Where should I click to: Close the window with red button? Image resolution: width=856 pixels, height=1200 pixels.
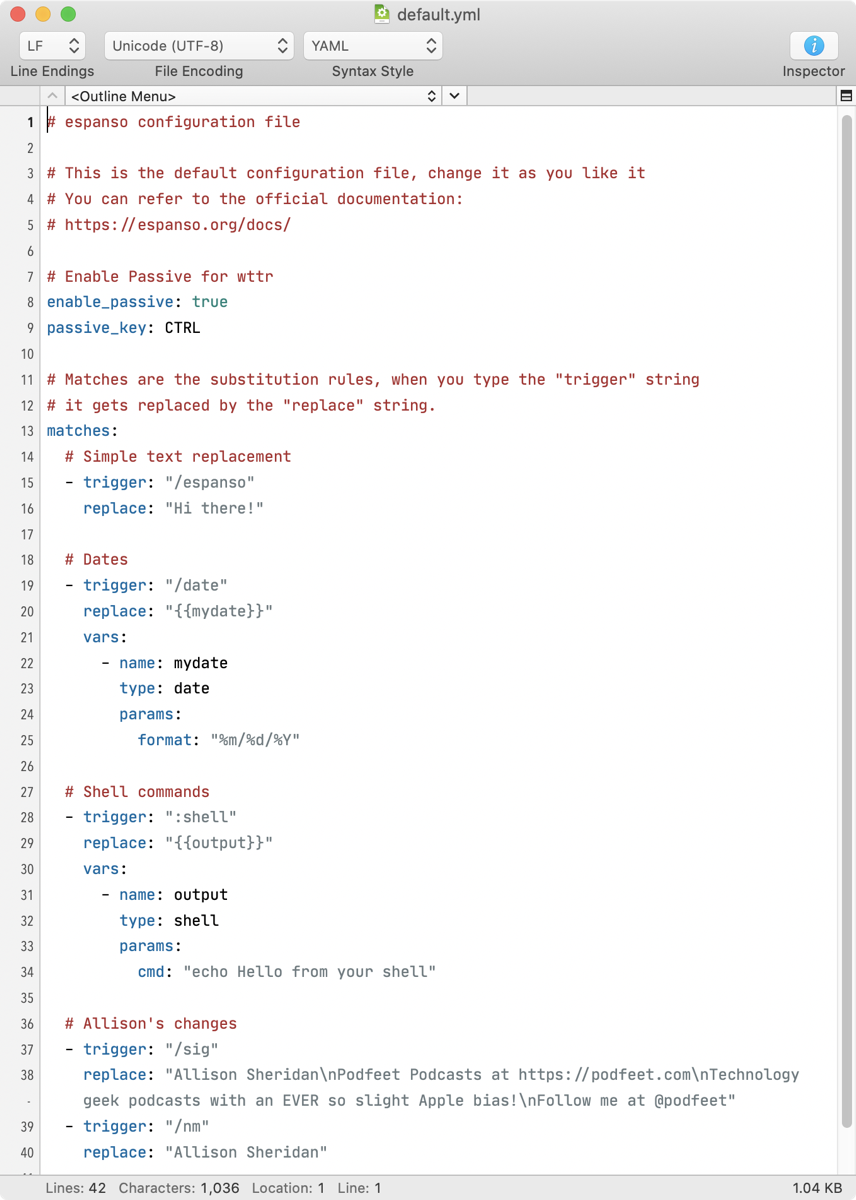tap(17, 14)
